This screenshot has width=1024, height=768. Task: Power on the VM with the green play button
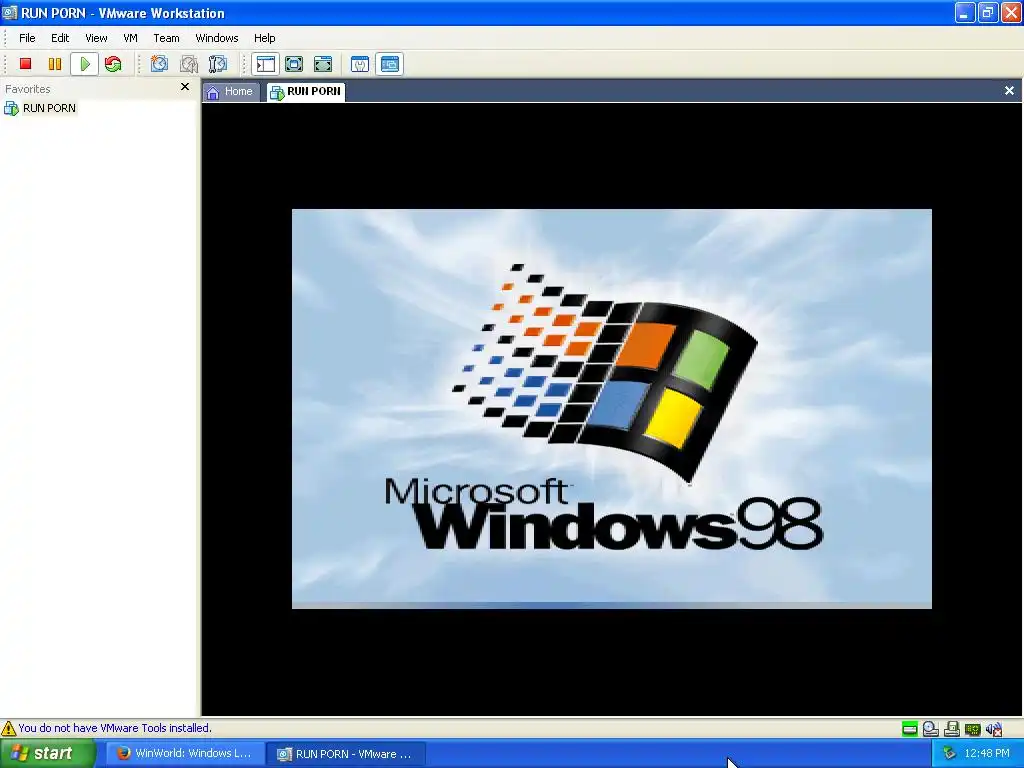pyautogui.click(x=84, y=64)
